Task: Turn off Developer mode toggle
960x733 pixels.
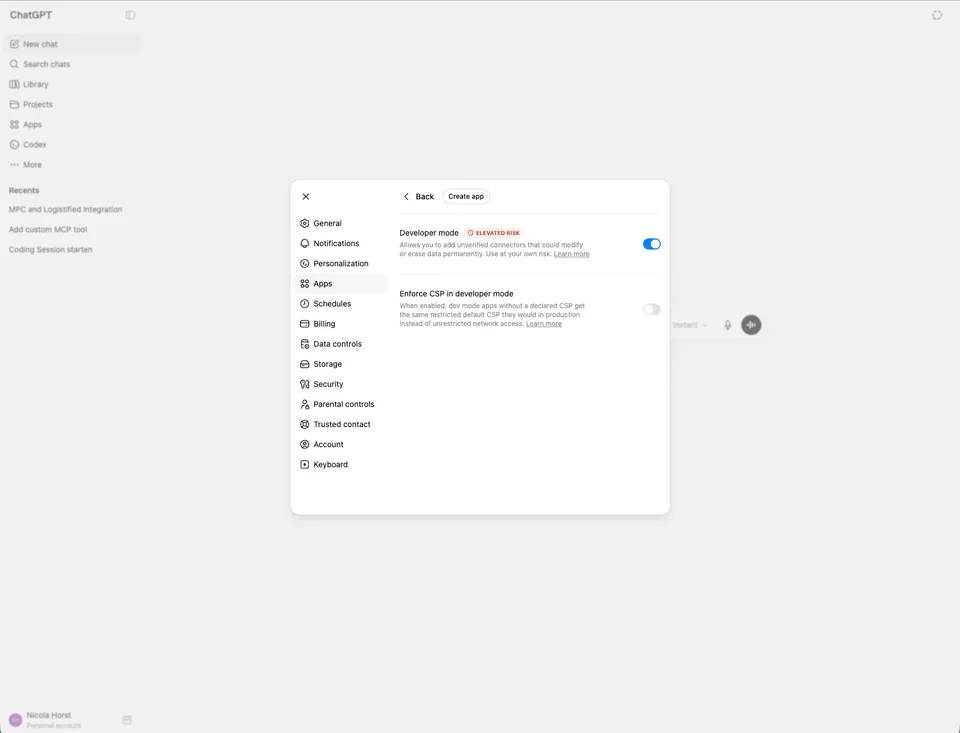Action: click(x=651, y=244)
